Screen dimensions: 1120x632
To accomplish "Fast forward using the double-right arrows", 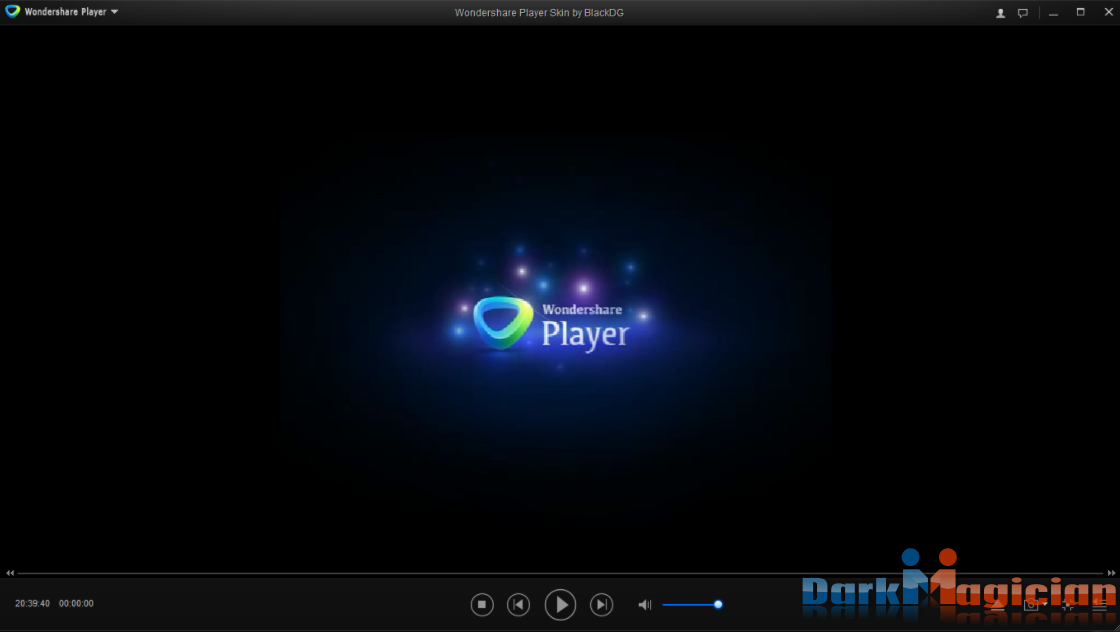I will (1111, 573).
